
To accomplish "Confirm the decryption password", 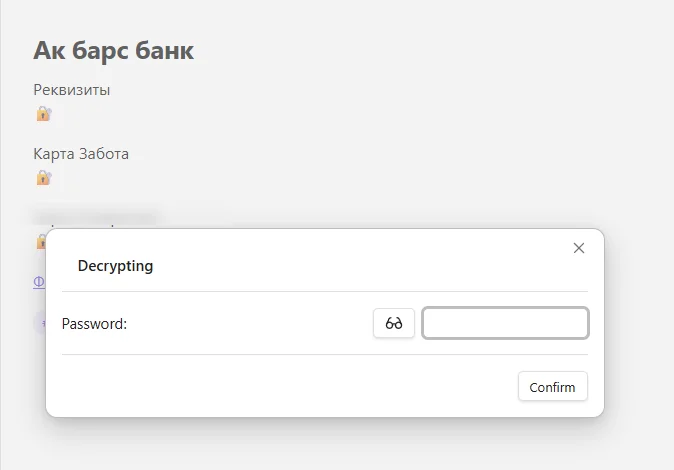I will (x=552, y=387).
